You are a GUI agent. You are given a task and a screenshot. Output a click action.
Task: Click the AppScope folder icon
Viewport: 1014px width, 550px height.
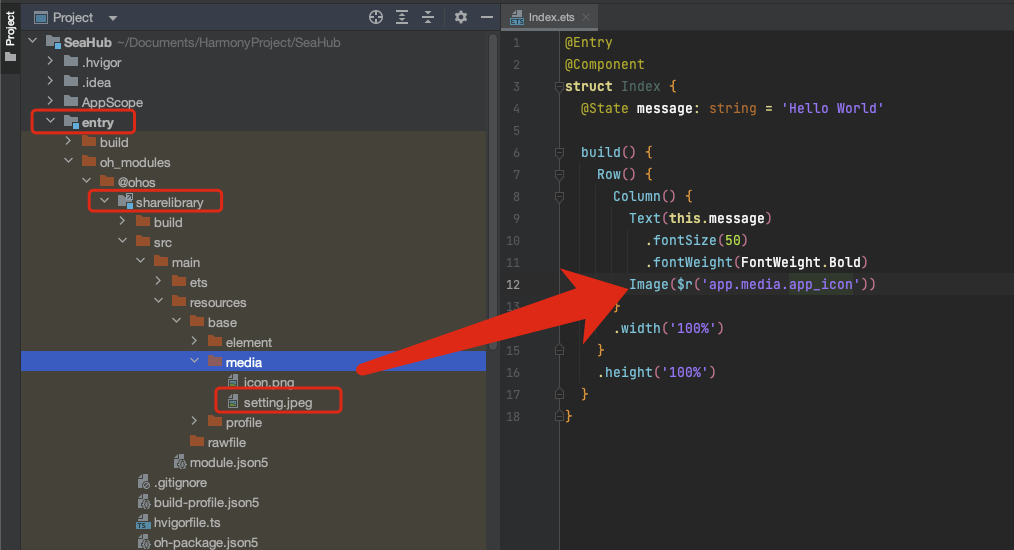click(x=71, y=102)
